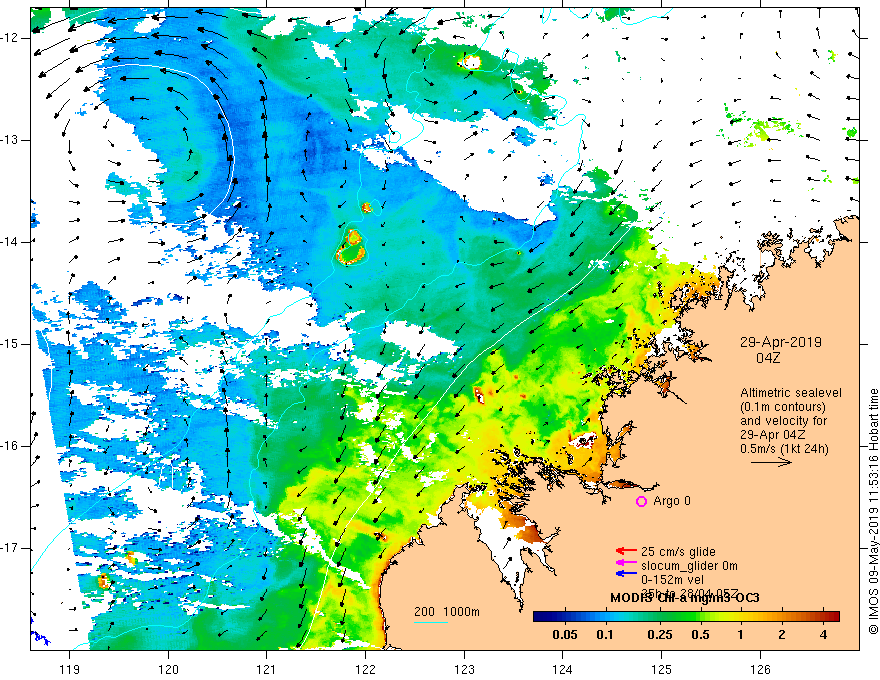Click the chlorophyll color bar
This screenshot has width=880, height=680.
tap(686, 616)
